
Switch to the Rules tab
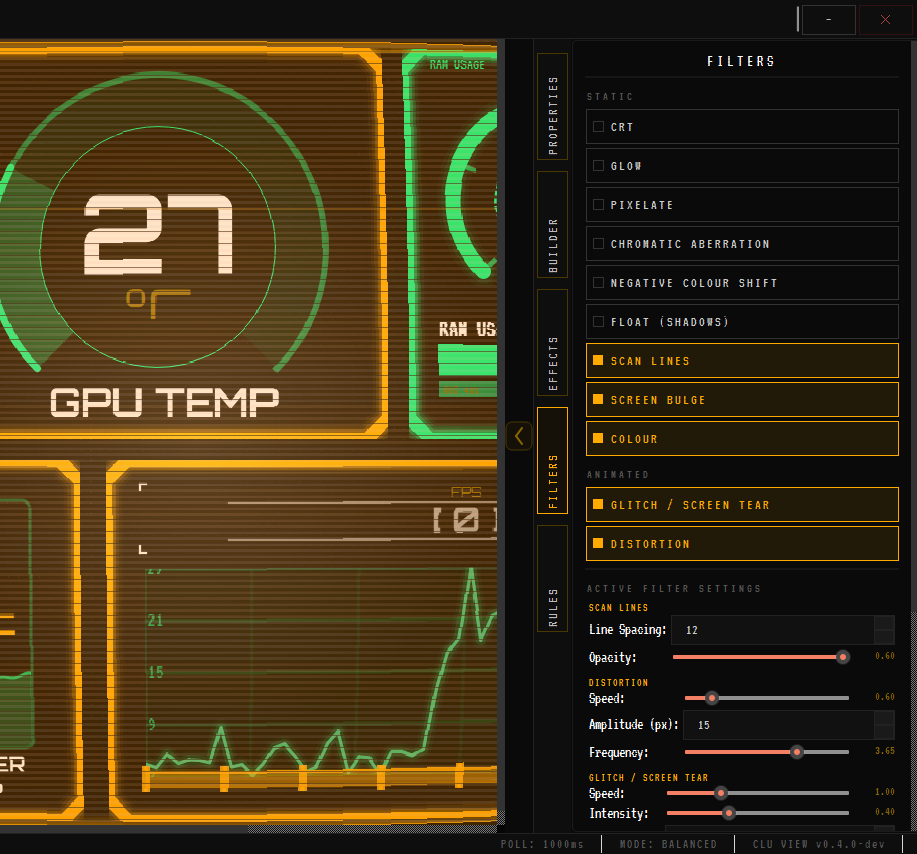[553, 578]
